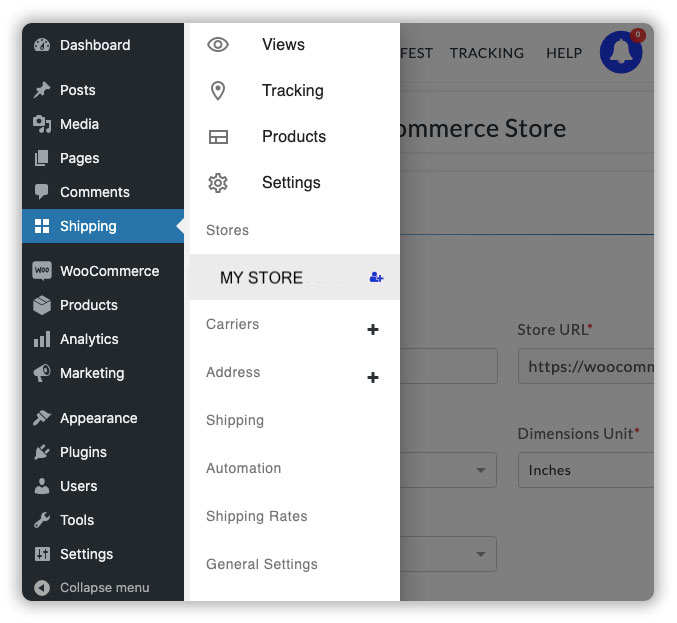This screenshot has width=677, height=623.
Task: Go to Media in WordPress sidebar
Action: pos(79,124)
